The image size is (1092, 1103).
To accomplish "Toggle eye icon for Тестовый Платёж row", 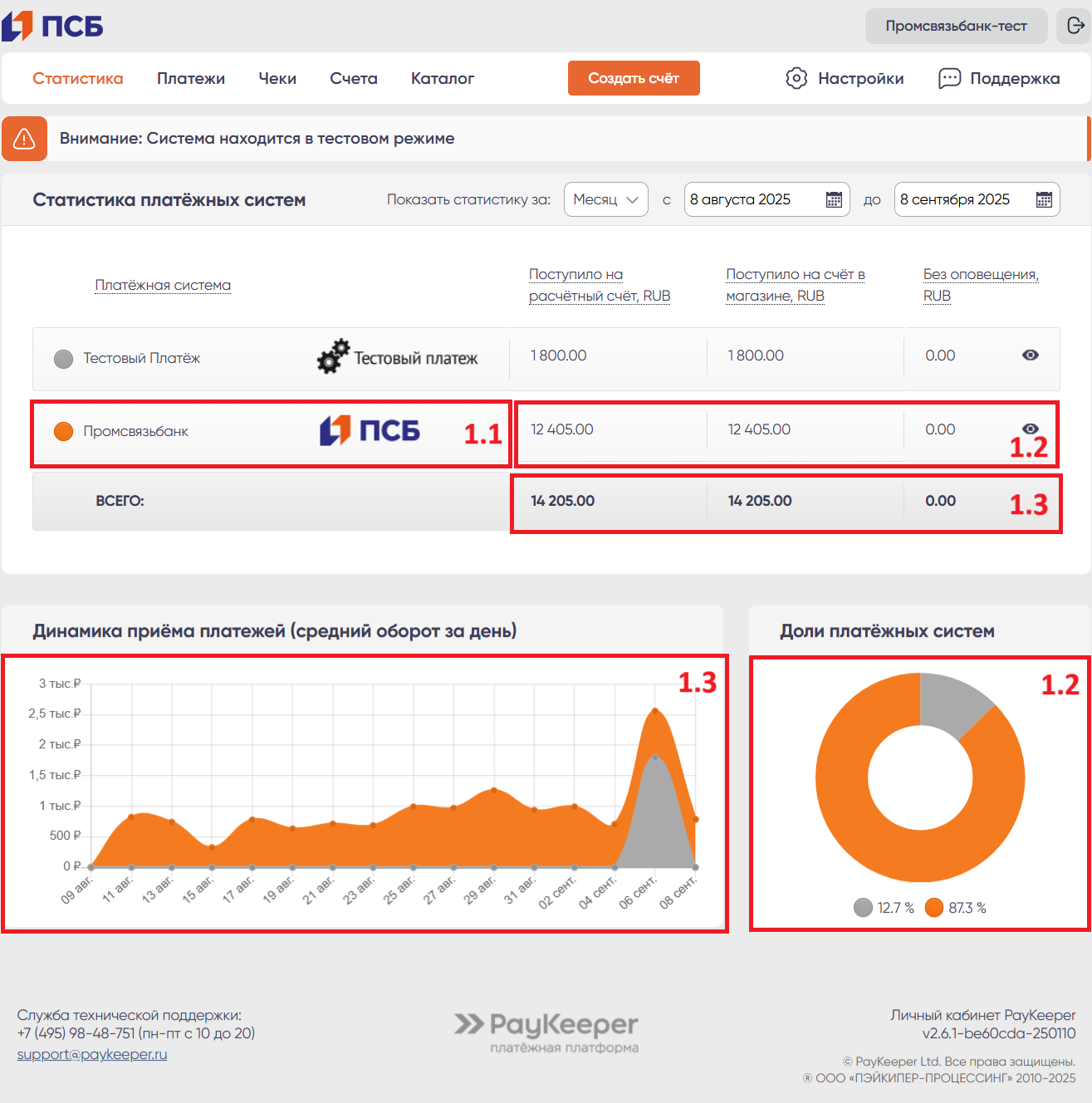I will point(1030,355).
